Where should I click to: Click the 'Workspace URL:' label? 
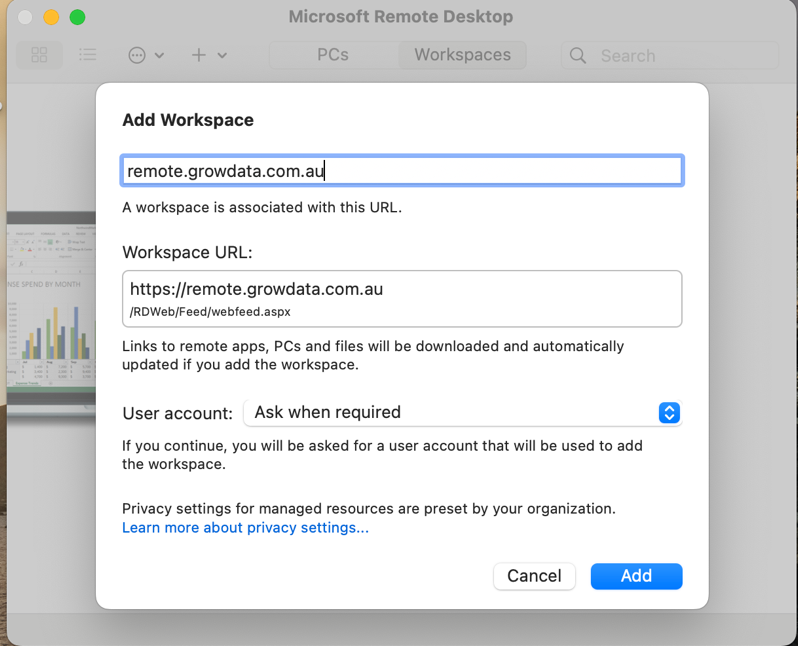[x=187, y=252]
